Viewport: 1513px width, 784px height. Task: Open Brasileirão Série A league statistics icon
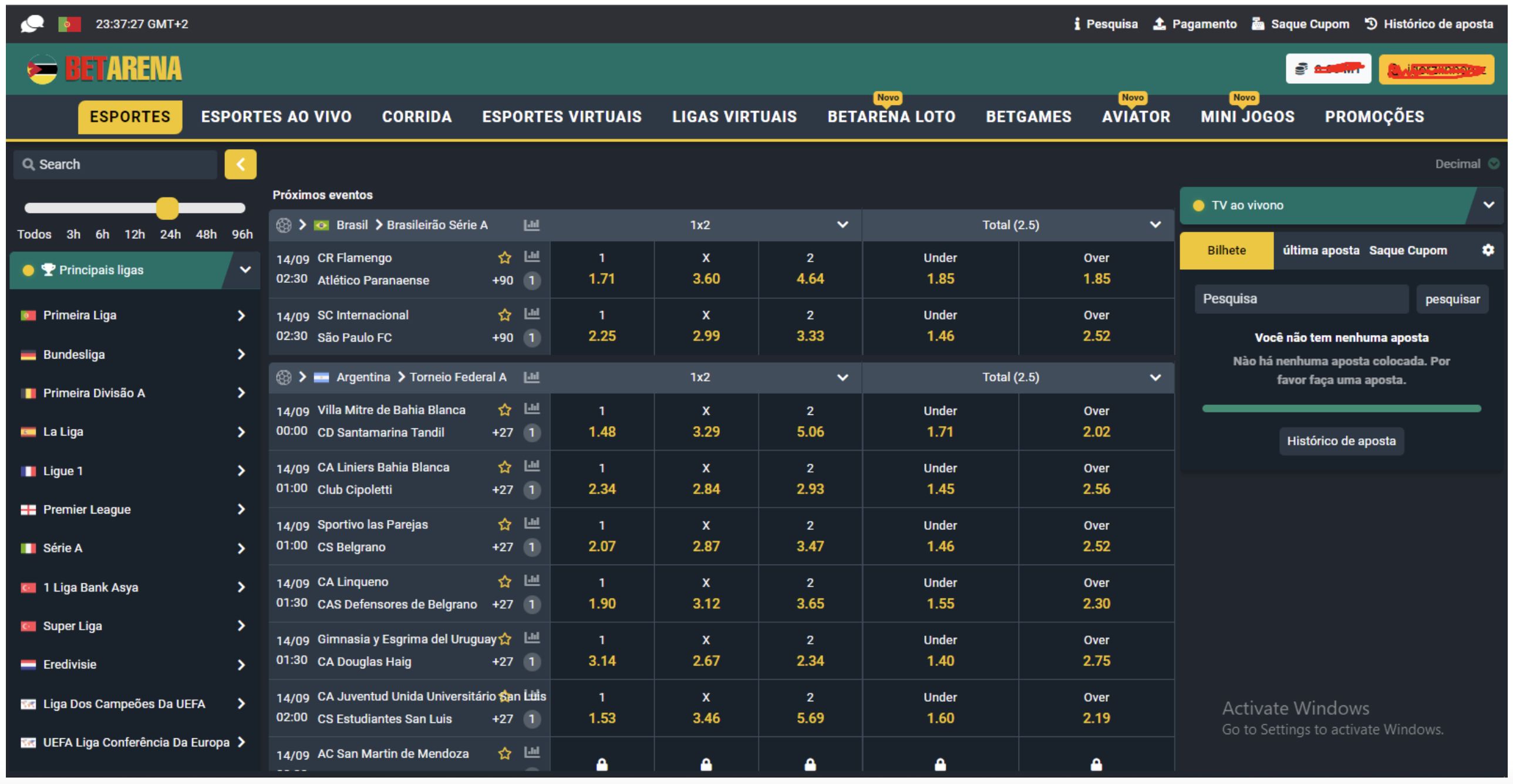[x=531, y=225]
